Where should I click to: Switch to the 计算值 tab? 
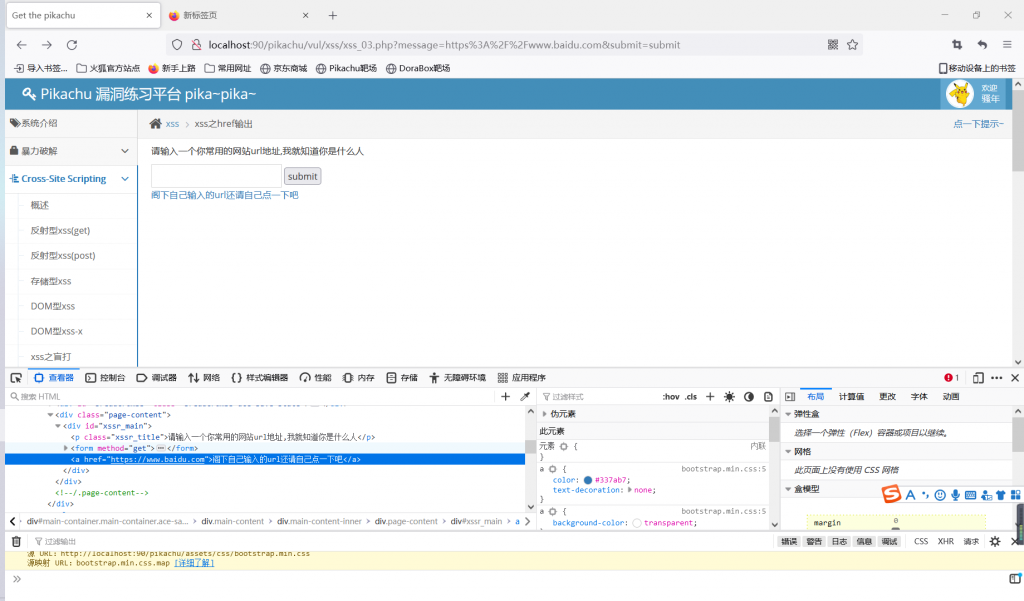(852, 397)
